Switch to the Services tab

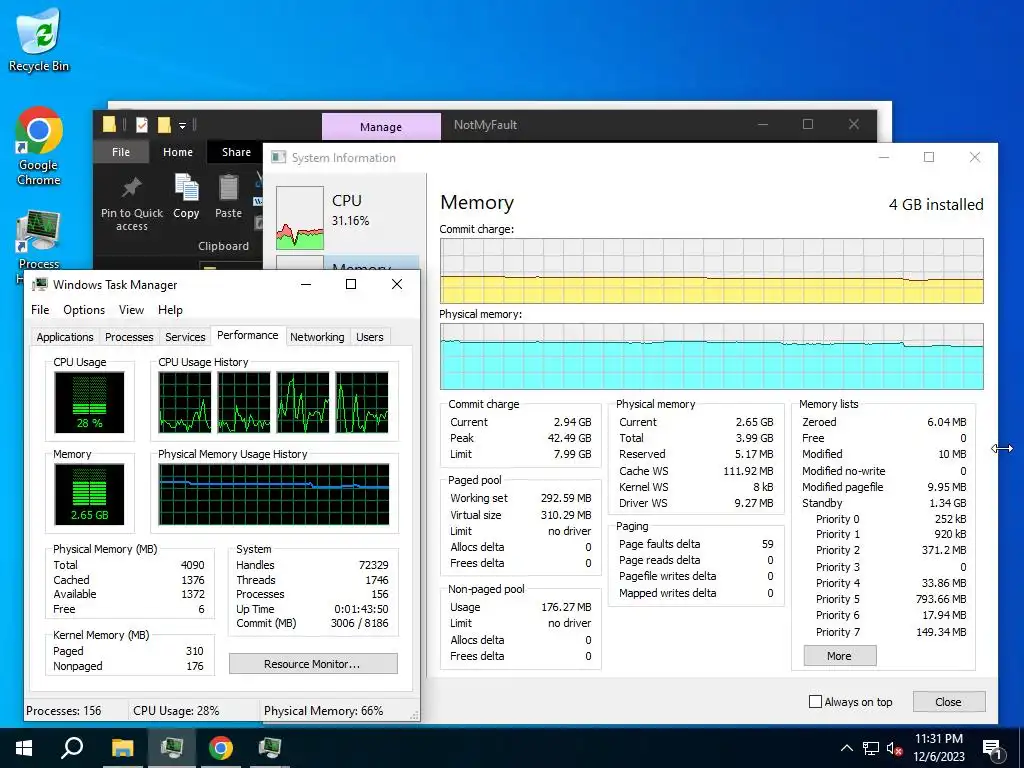[185, 337]
